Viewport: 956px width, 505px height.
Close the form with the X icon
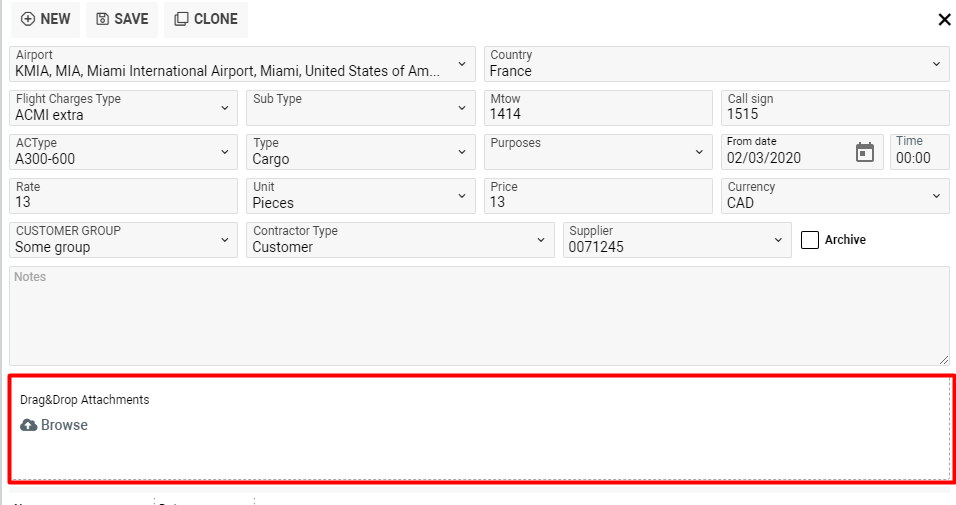944,20
